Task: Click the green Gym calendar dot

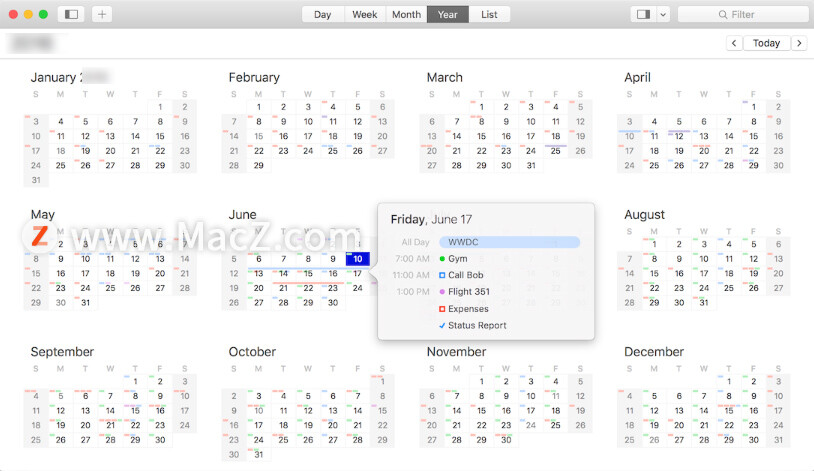Action: (x=442, y=259)
